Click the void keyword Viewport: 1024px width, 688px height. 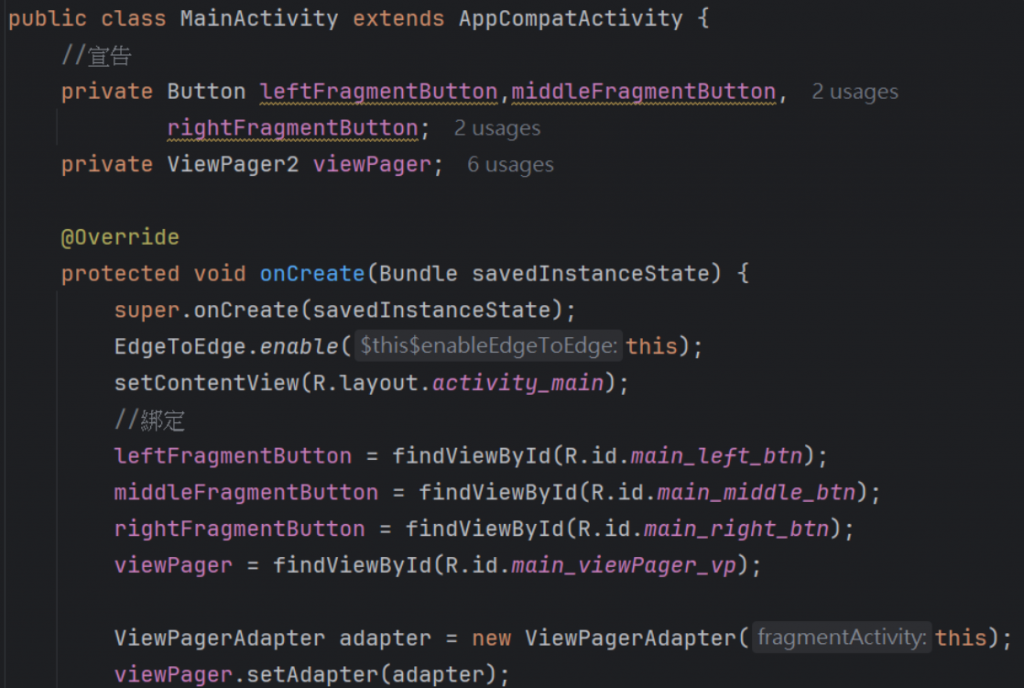[x=219, y=274]
